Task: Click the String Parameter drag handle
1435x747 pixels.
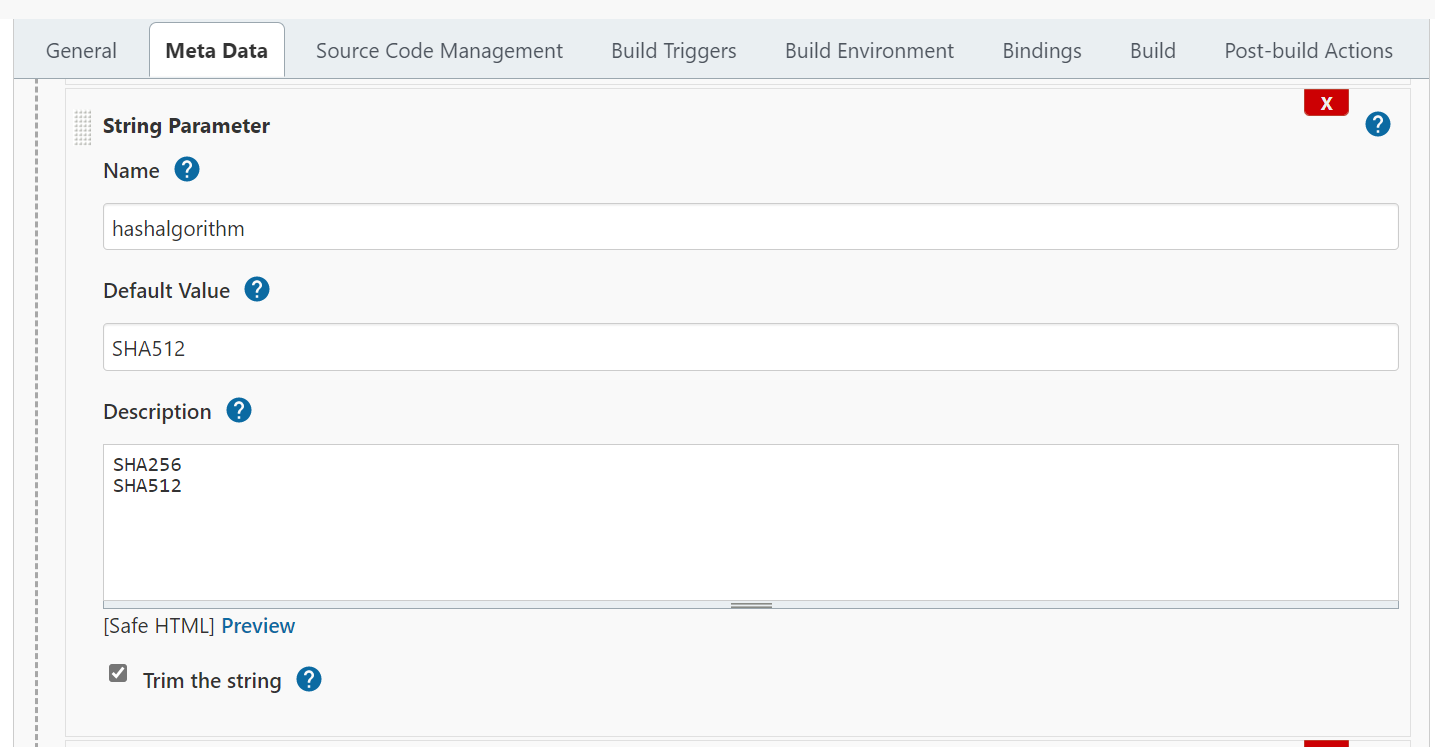Action: pos(83,127)
